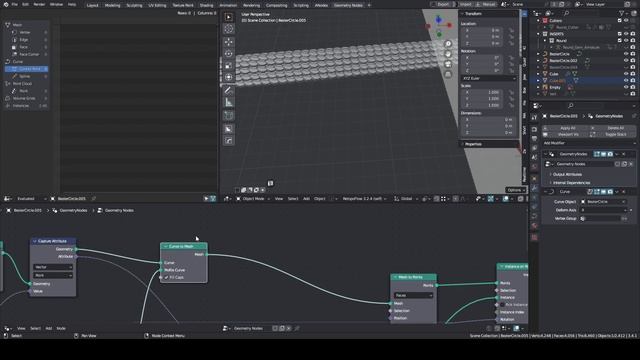640x360 pixels.
Task: Expand Internal Dependencies panel
Action: [571, 183]
